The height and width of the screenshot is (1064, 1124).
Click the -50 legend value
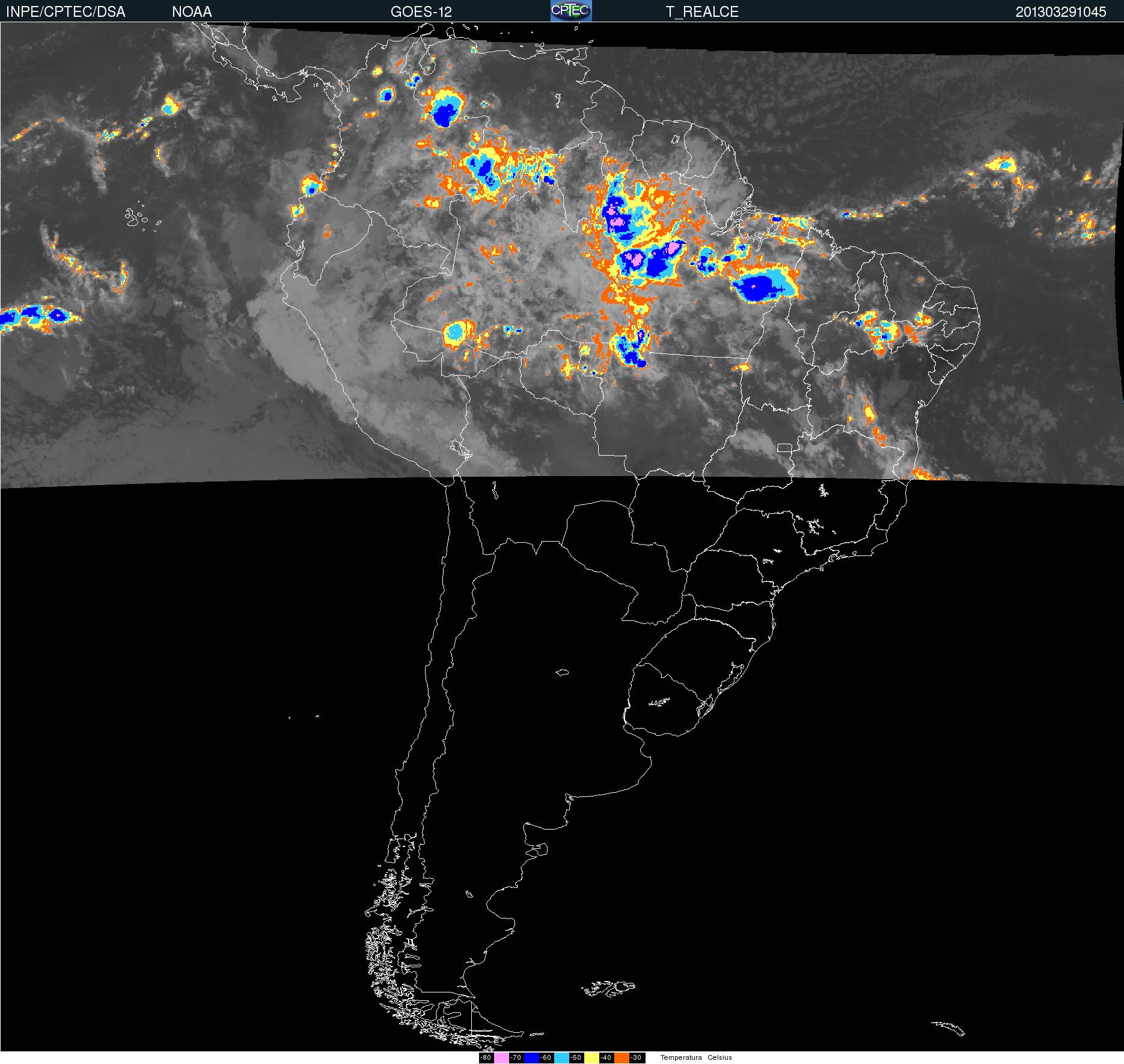click(576, 1058)
